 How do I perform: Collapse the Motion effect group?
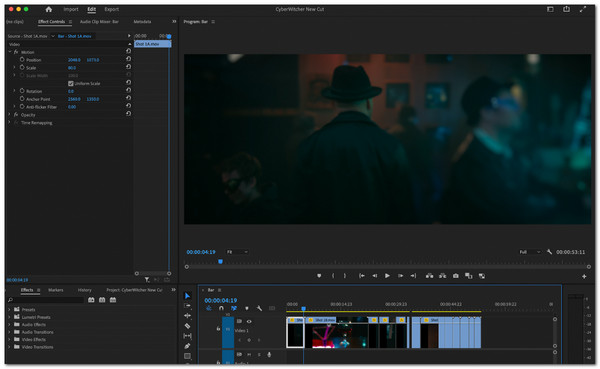pos(10,52)
